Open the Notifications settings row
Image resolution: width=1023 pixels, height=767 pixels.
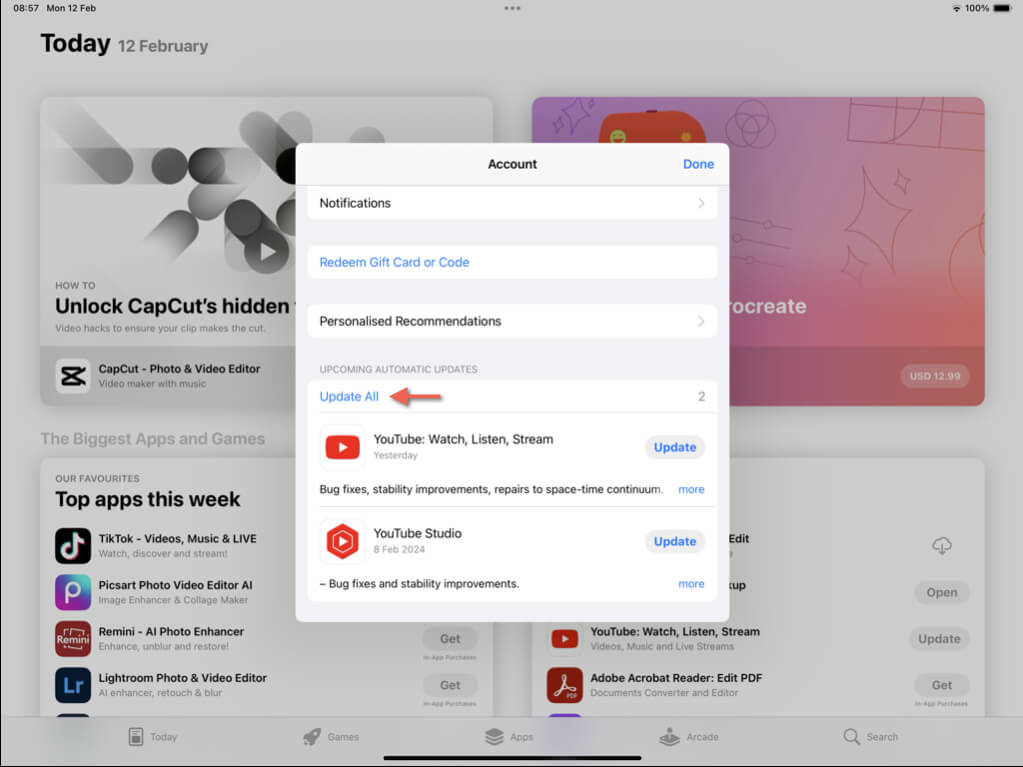[512, 203]
